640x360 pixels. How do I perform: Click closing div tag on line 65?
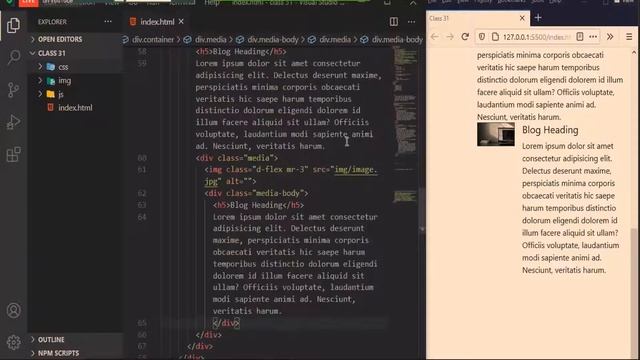[226, 323]
